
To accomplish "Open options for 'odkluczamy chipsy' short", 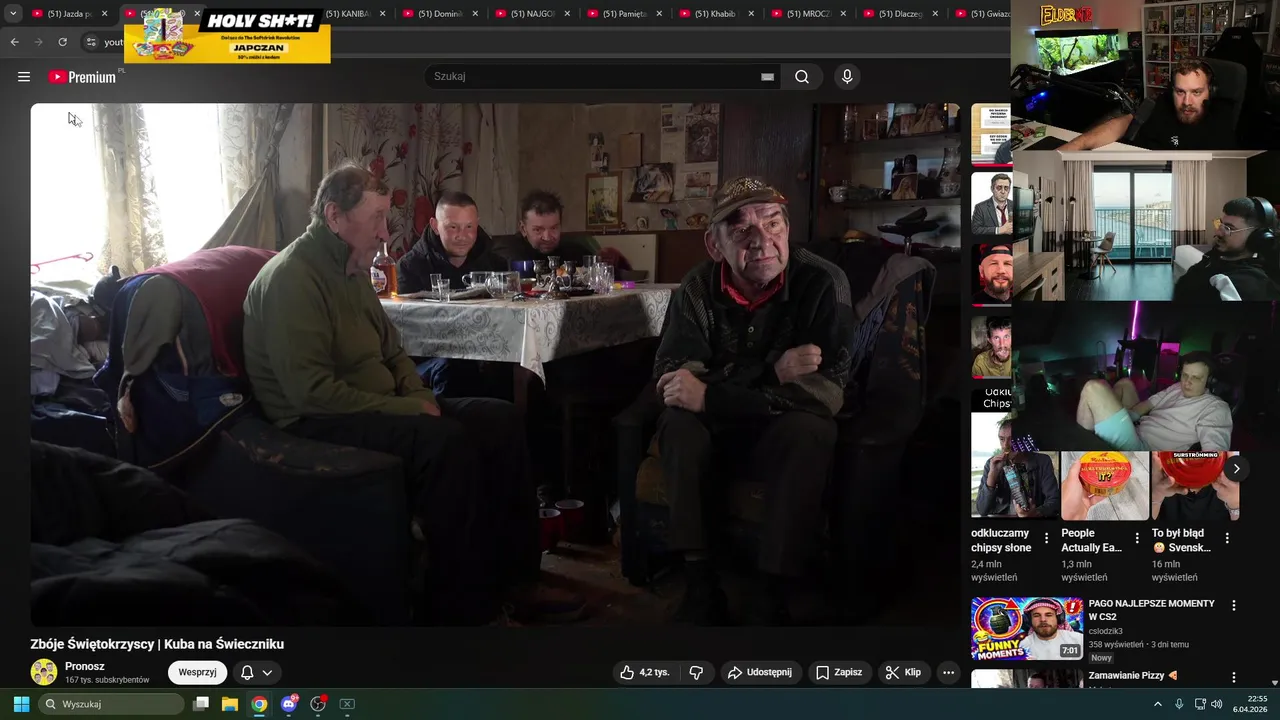I will 1047,538.
